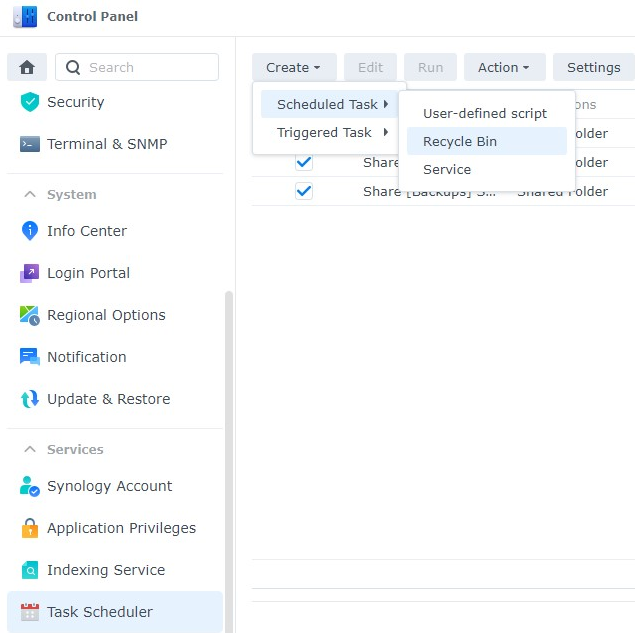
Task: Click the Notification icon
Action: [30, 357]
